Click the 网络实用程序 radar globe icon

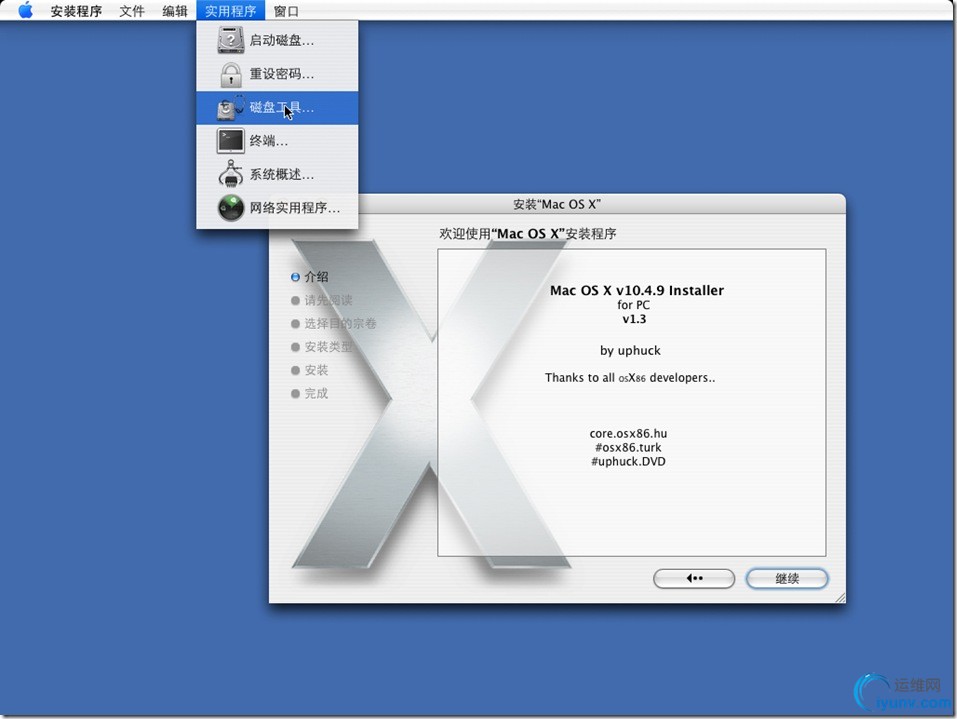[x=231, y=208]
